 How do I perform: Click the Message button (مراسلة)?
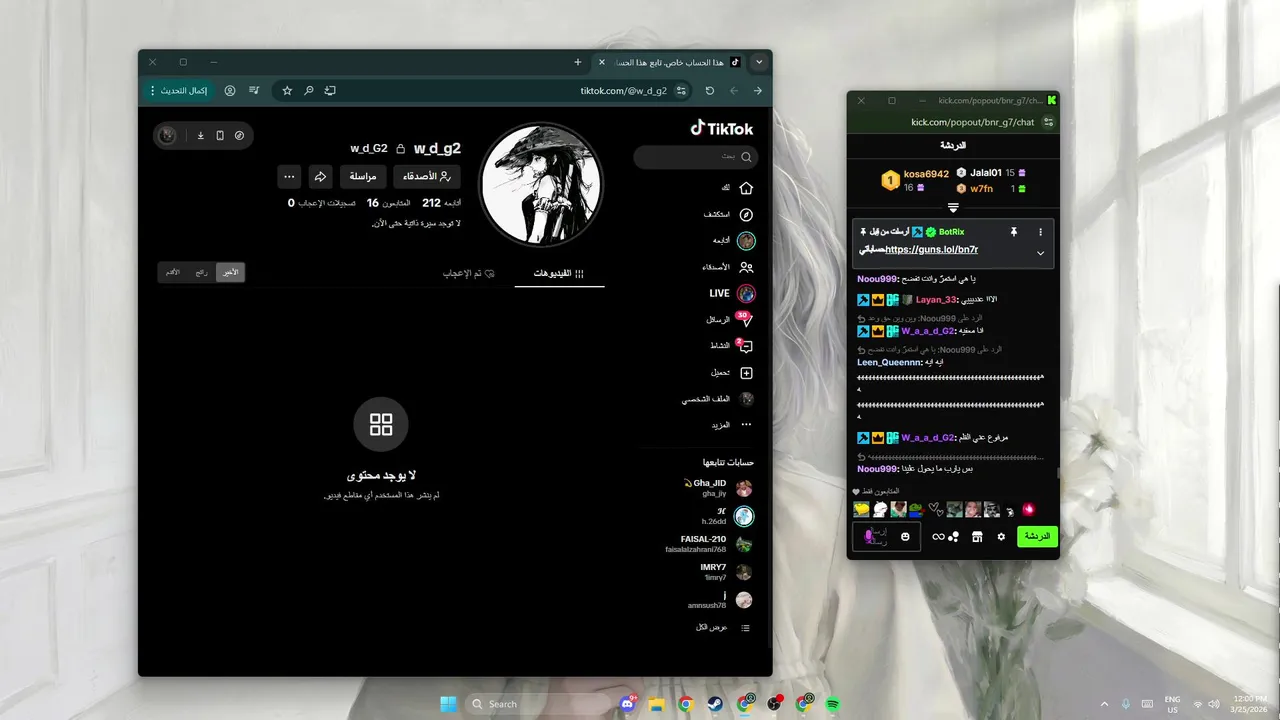364,177
